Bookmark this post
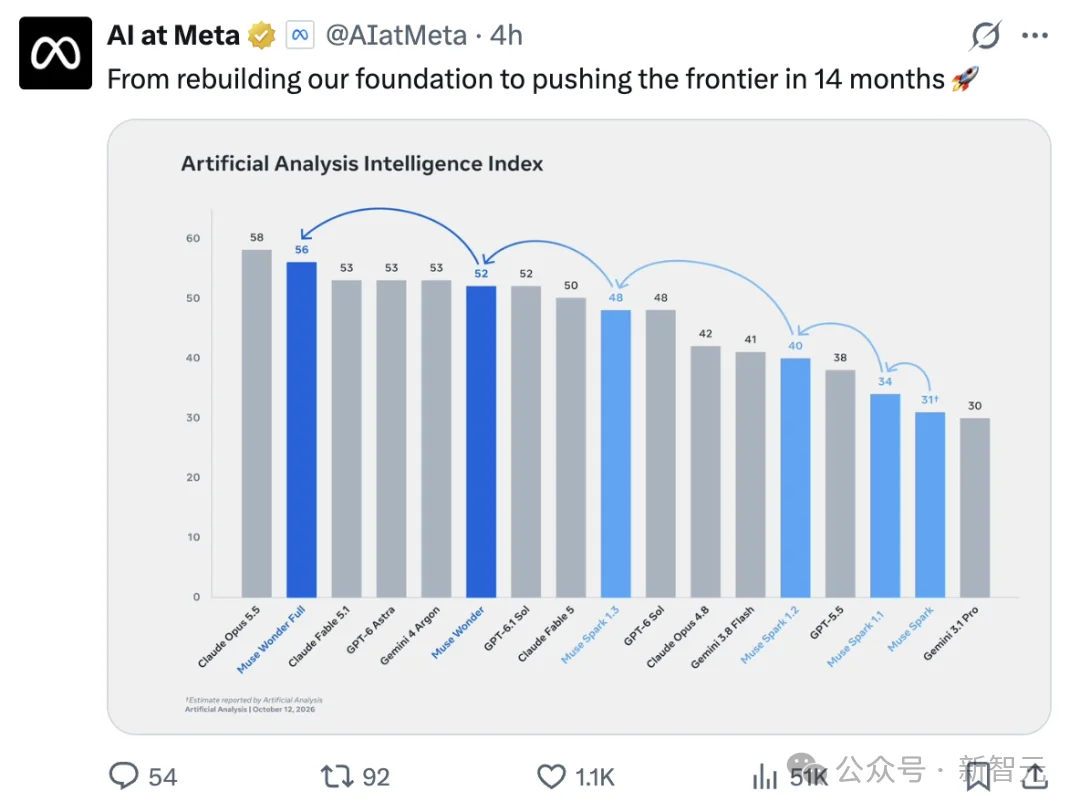The width and height of the screenshot is (1080, 812). 977,777
